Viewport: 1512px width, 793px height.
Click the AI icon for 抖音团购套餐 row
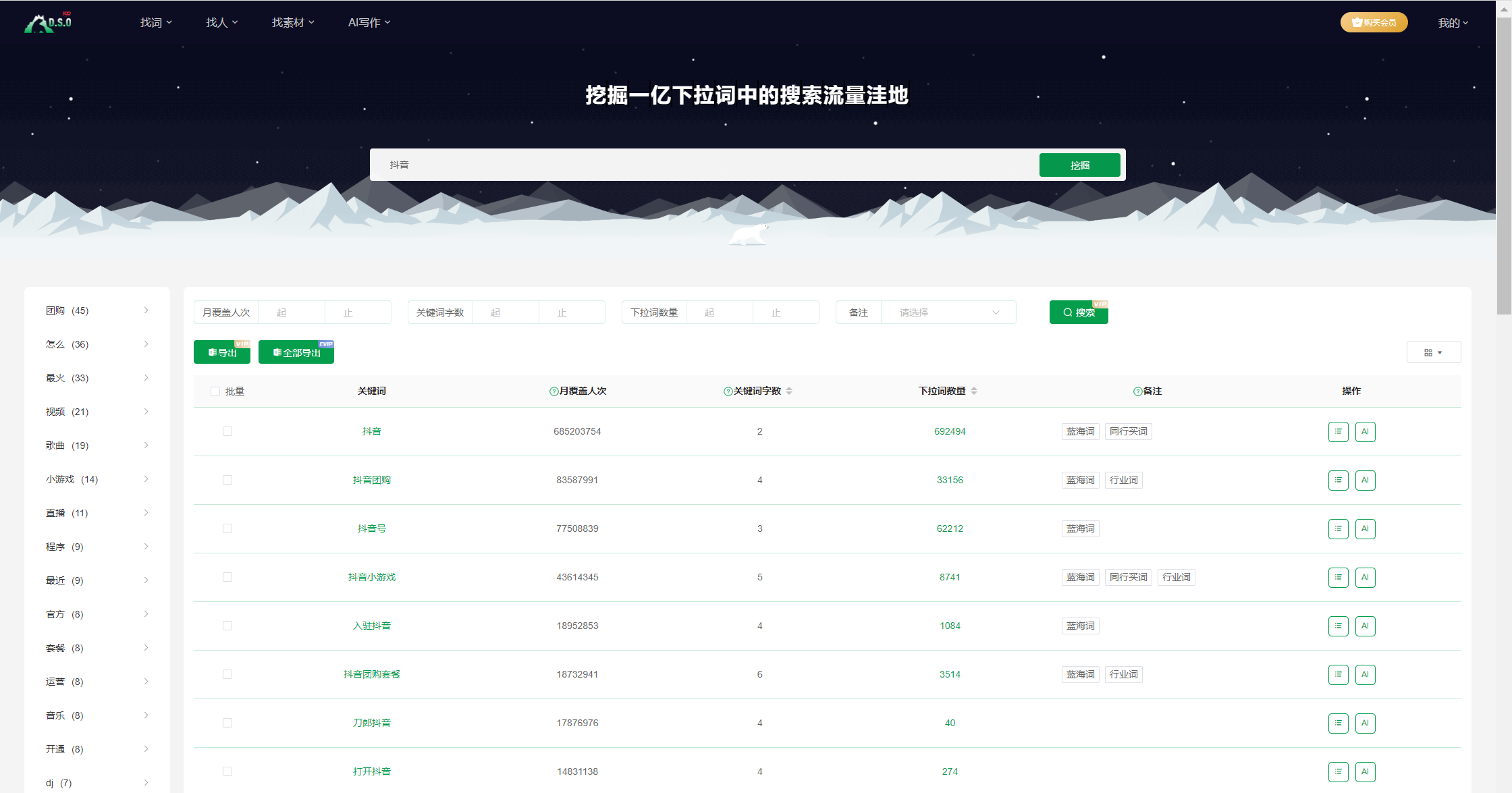point(1365,674)
